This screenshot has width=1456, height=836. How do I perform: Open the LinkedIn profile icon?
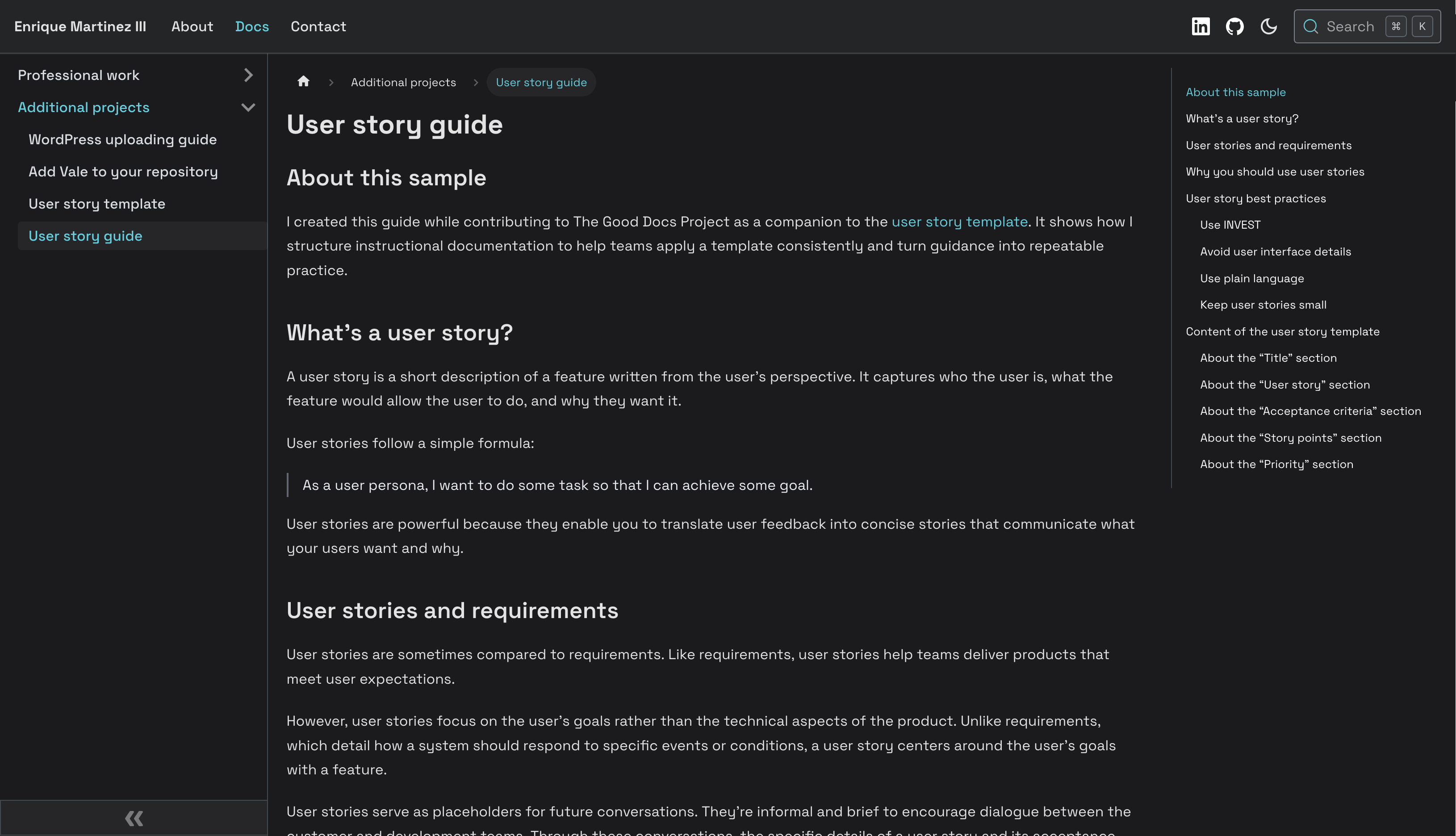pyautogui.click(x=1201, y=26)
